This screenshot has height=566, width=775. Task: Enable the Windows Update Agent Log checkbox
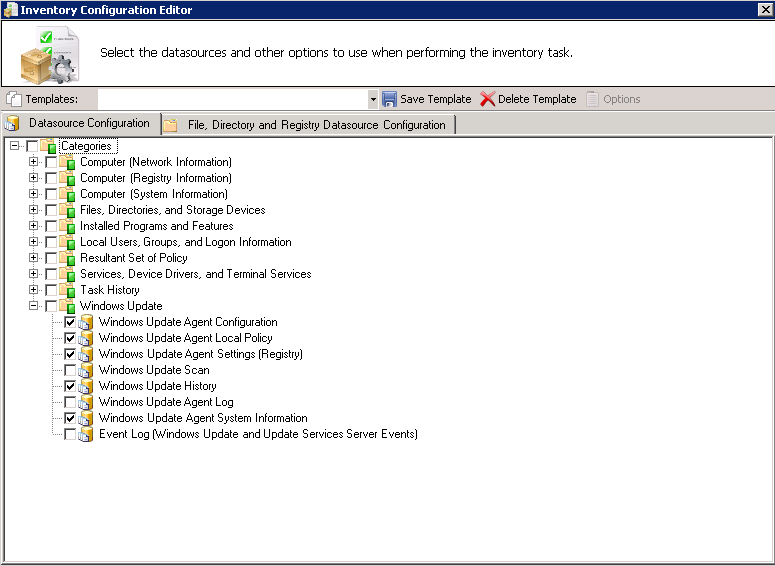tap(70, 402)
